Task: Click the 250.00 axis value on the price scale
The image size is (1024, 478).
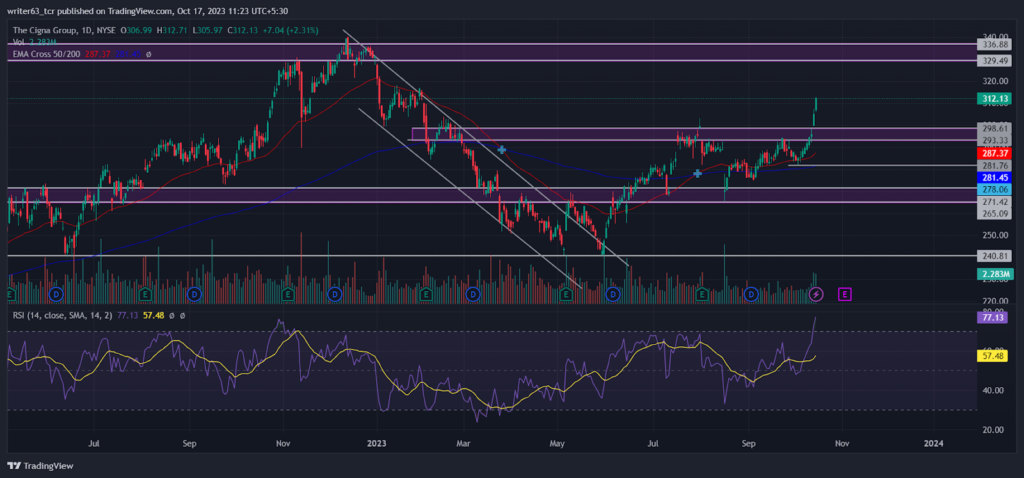Action: pyautogui.click(x=993, y=235)
